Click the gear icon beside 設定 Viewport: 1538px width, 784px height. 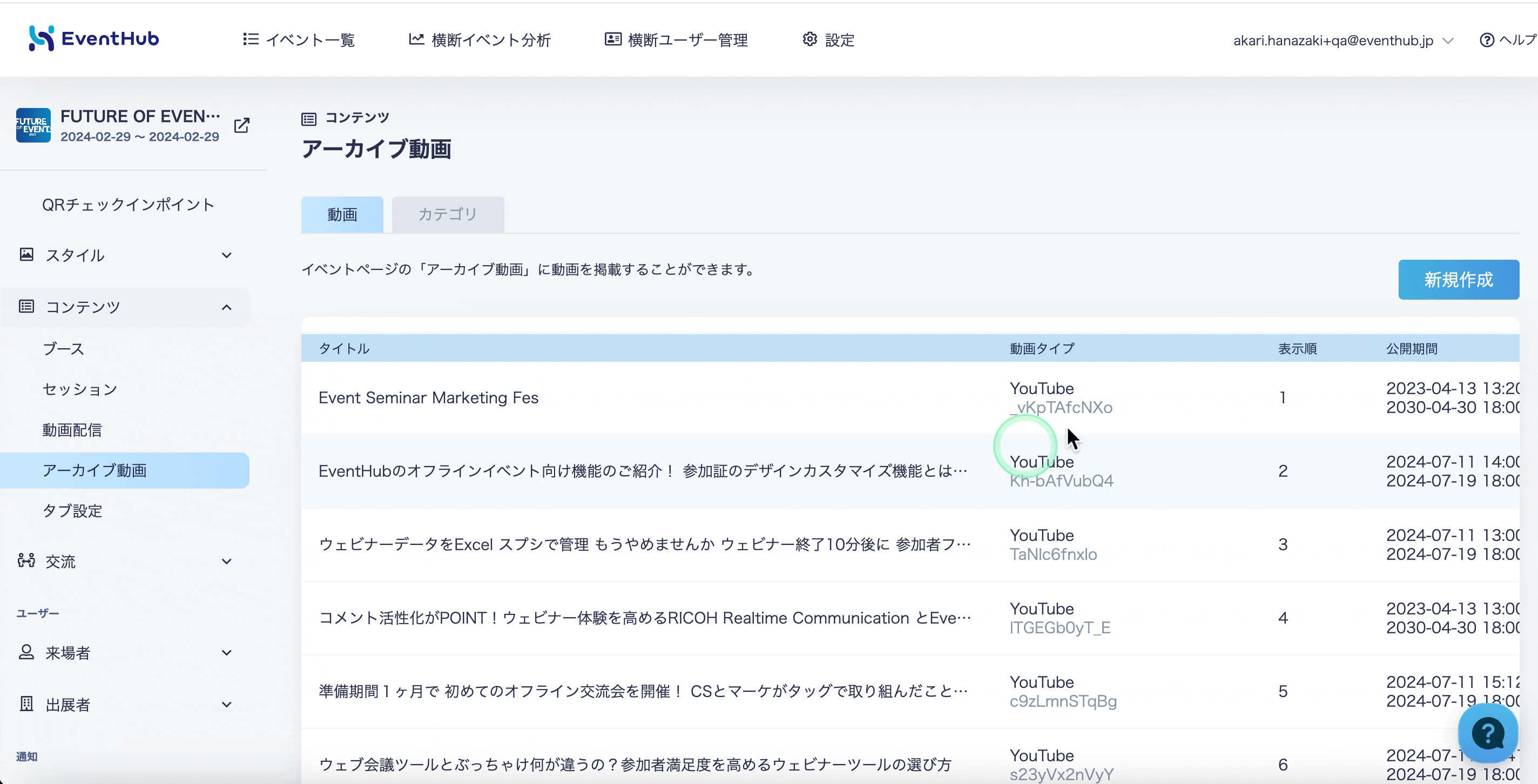pos(810,39)
